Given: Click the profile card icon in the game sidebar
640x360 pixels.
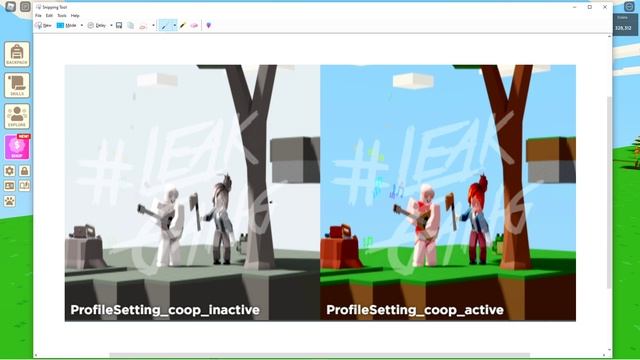Looking at the screenshot, I should pos(10,186).
